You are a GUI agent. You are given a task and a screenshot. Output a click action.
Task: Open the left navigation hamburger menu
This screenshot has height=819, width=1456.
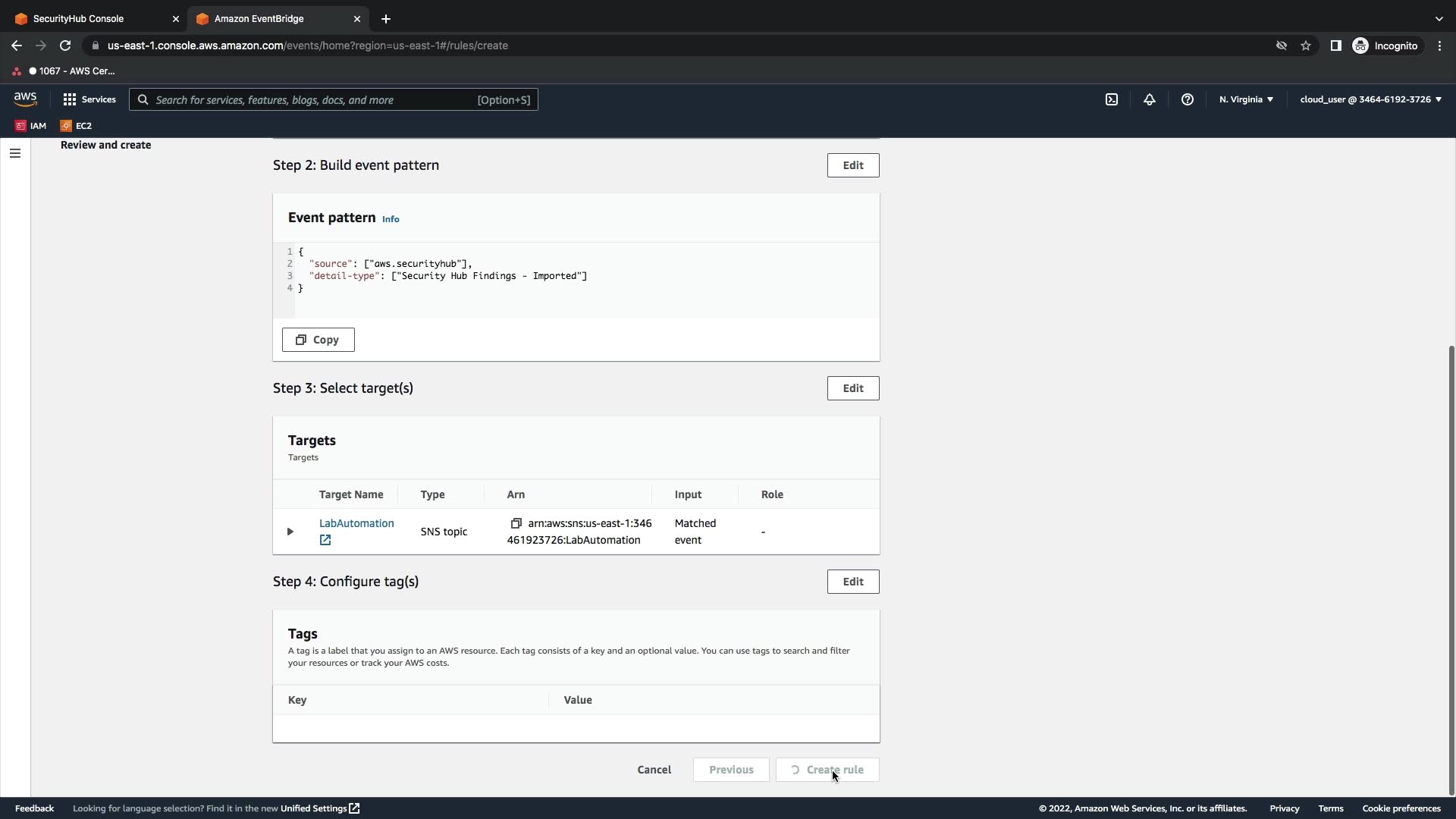tap(15, 153)
